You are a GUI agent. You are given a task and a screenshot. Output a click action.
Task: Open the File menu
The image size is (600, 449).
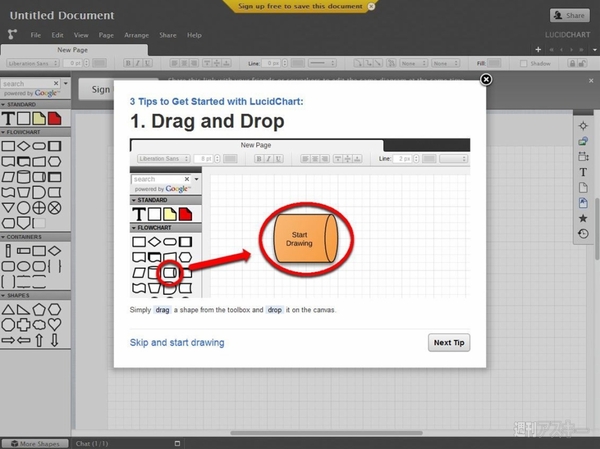(36, 35)
